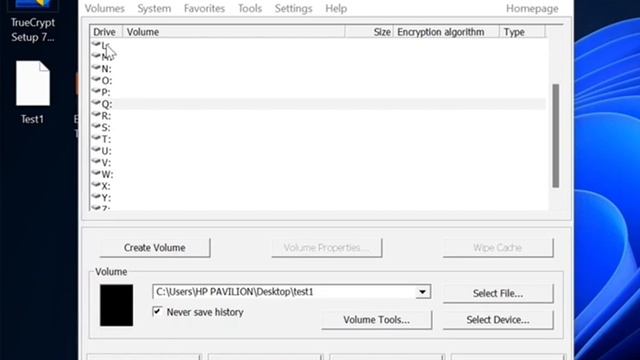
Task: Click the Wipe Cache button
Action: 498,248
